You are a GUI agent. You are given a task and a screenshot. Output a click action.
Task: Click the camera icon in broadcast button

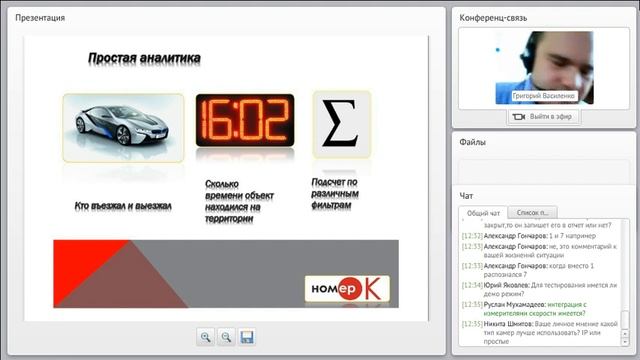tap(519, 117)
